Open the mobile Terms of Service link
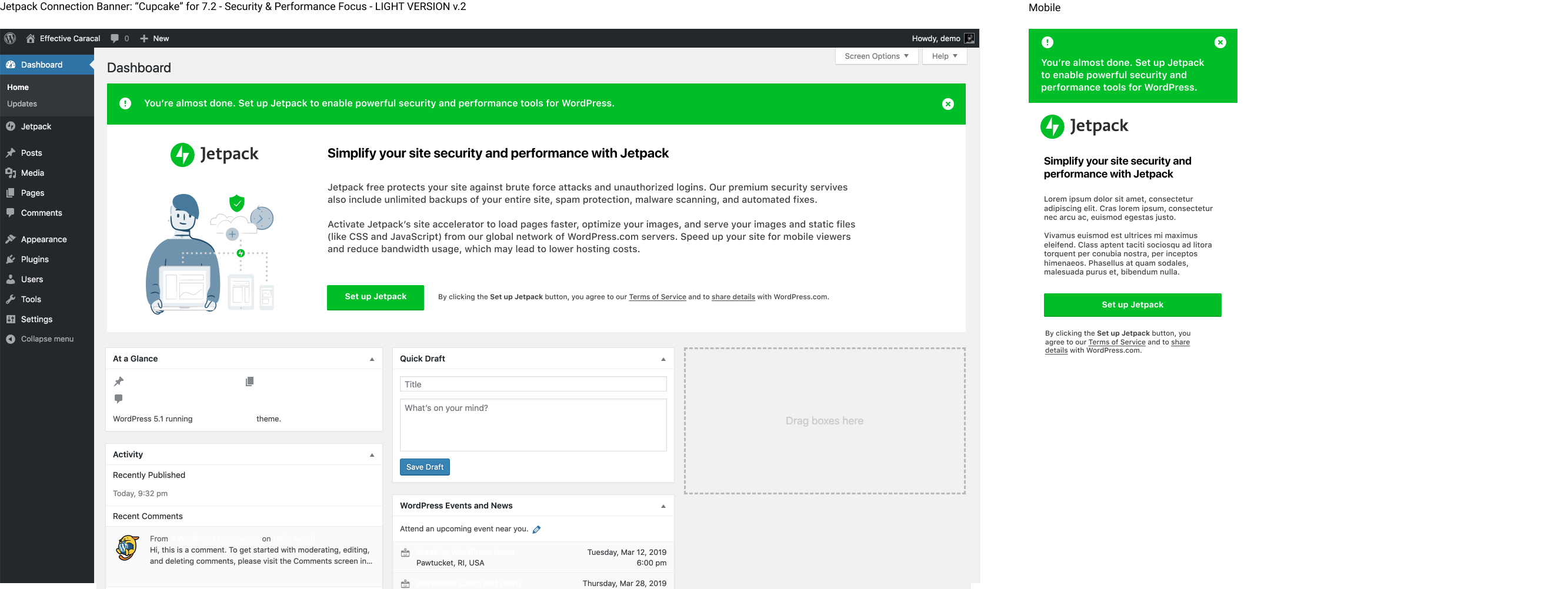 [x=1117, y=342]
